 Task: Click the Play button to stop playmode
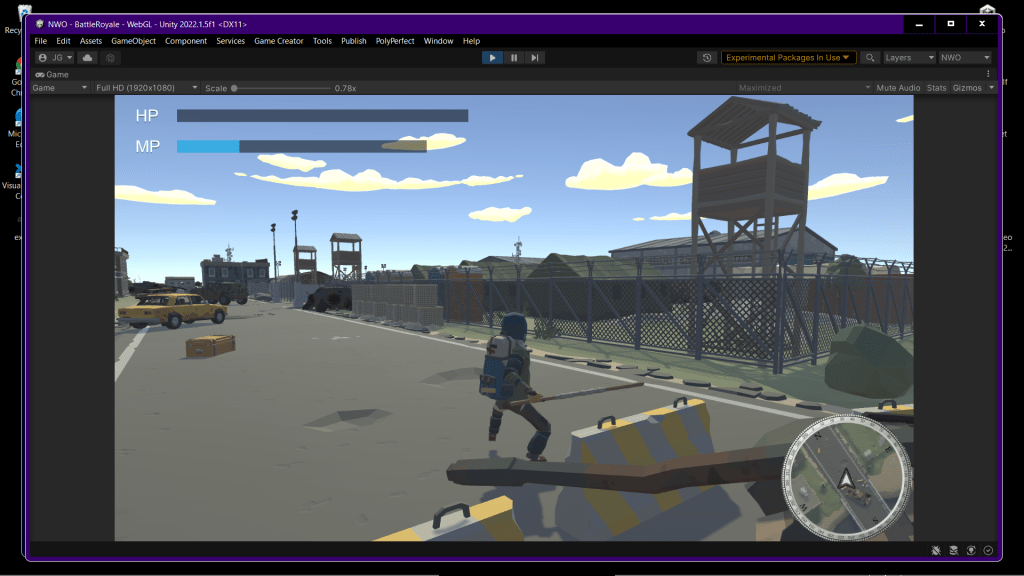coord(492,58)
